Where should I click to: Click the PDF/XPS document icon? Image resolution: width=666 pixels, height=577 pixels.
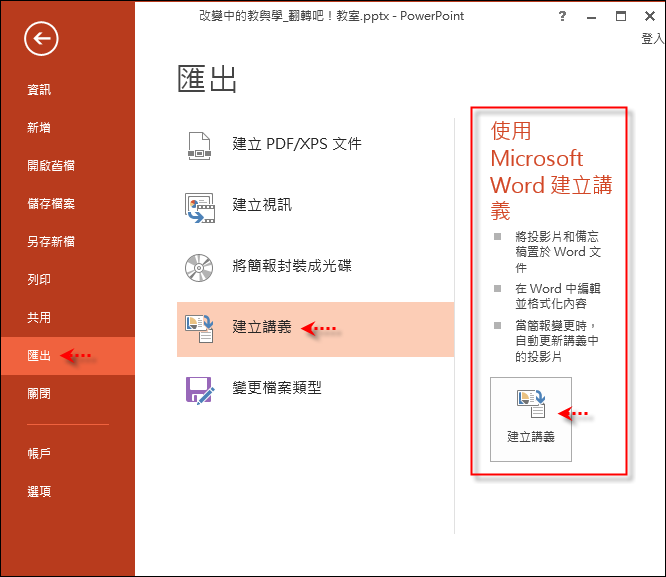(x=199, y=146)
